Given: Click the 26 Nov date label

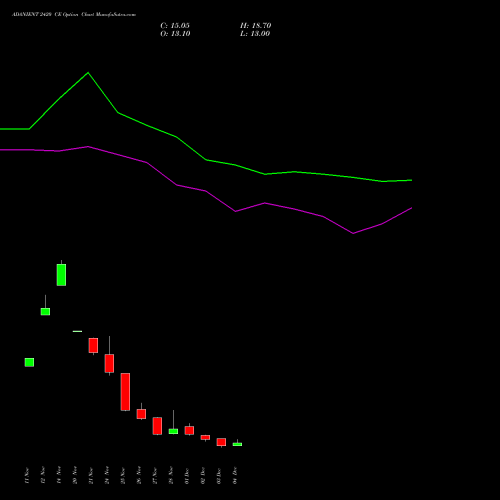Looking at the screenshot, I should coord(139,476).
